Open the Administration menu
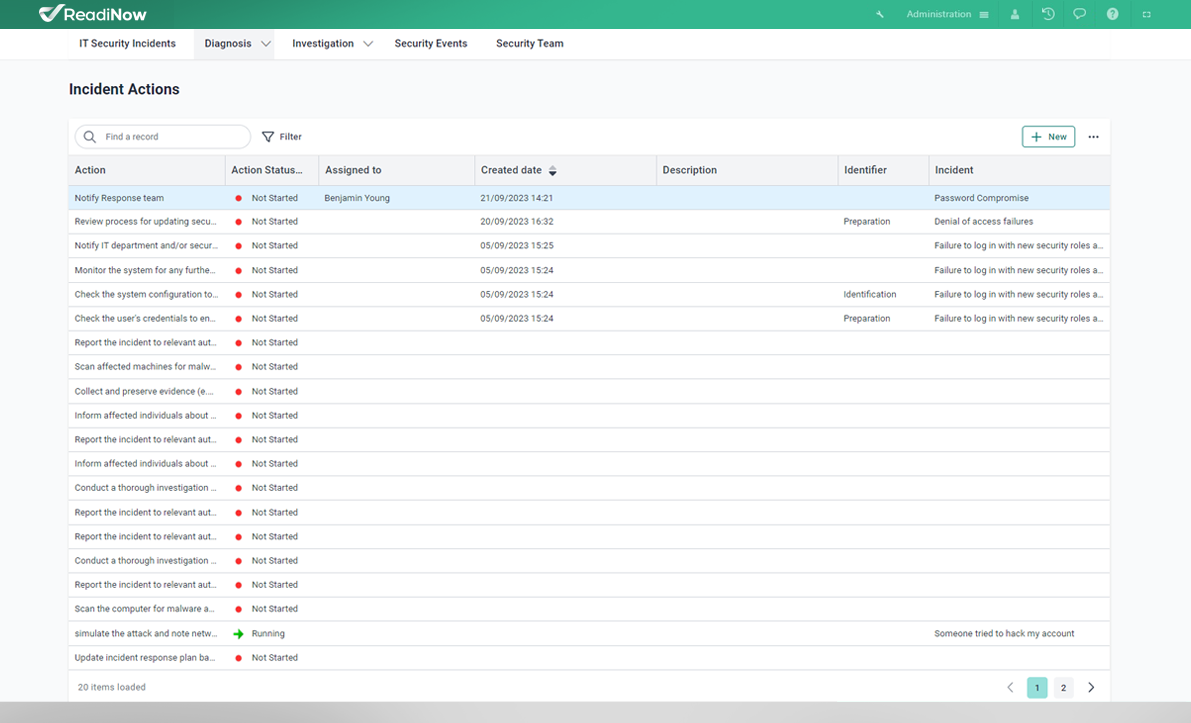This screenshot has height=723, width=1191. point(939,14)
